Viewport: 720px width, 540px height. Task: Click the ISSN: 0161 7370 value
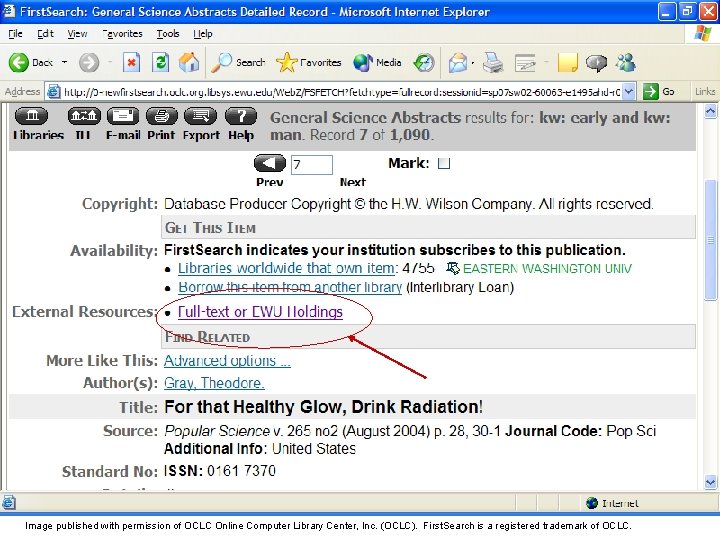click(x=219, y=471)
